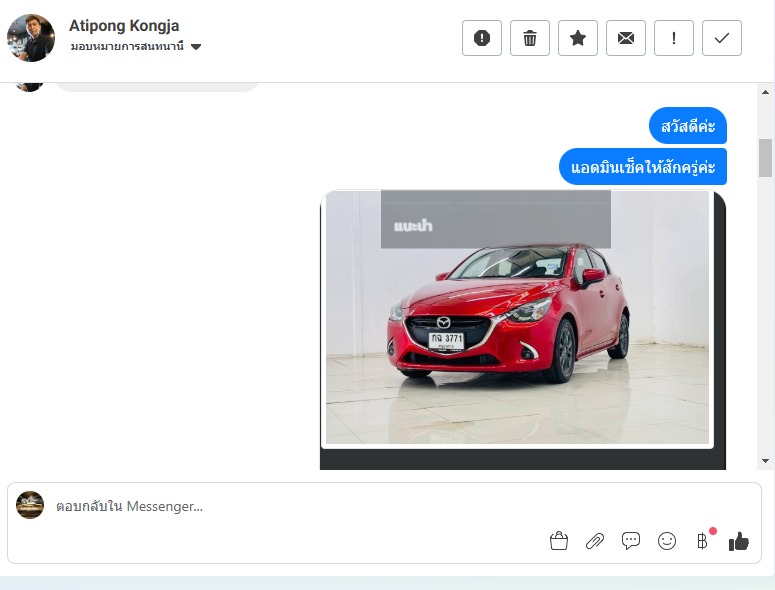Mark conversation as unread with envelope icon
This screenshot has height=590, width=775.
[x=626, y=38]
